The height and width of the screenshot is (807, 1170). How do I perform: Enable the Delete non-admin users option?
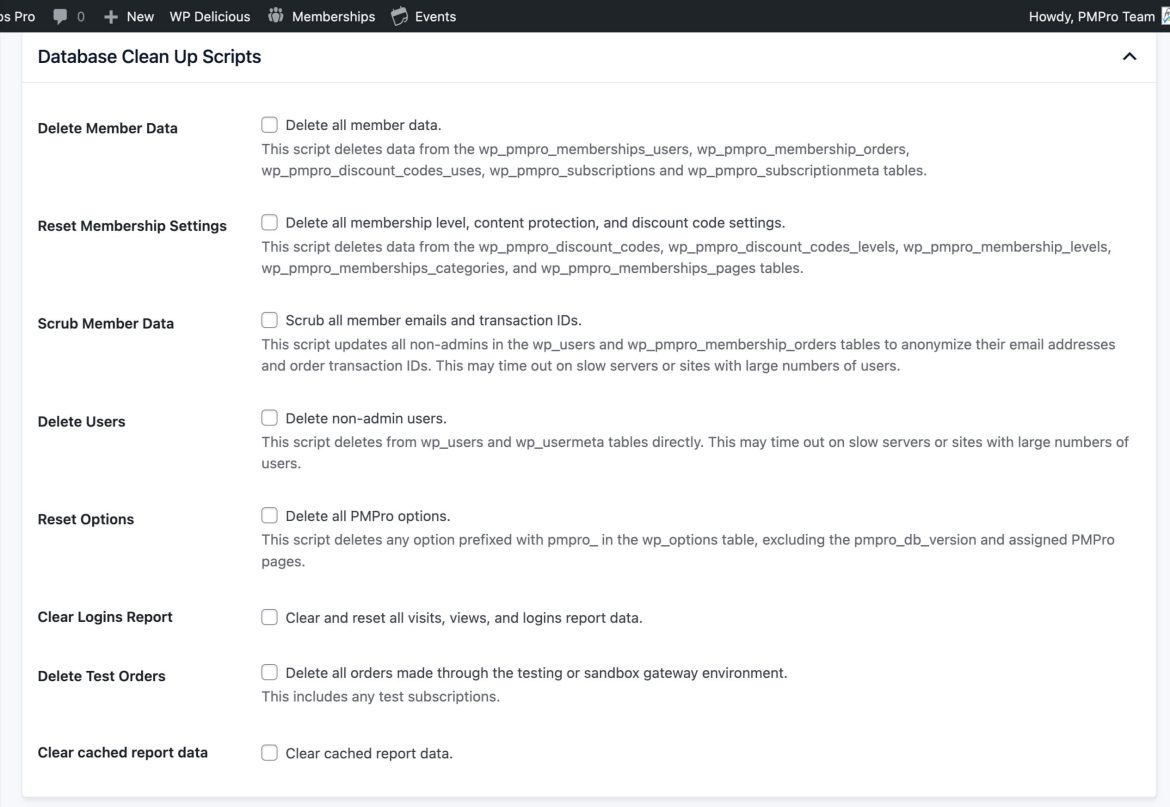(x=269, y=417)
